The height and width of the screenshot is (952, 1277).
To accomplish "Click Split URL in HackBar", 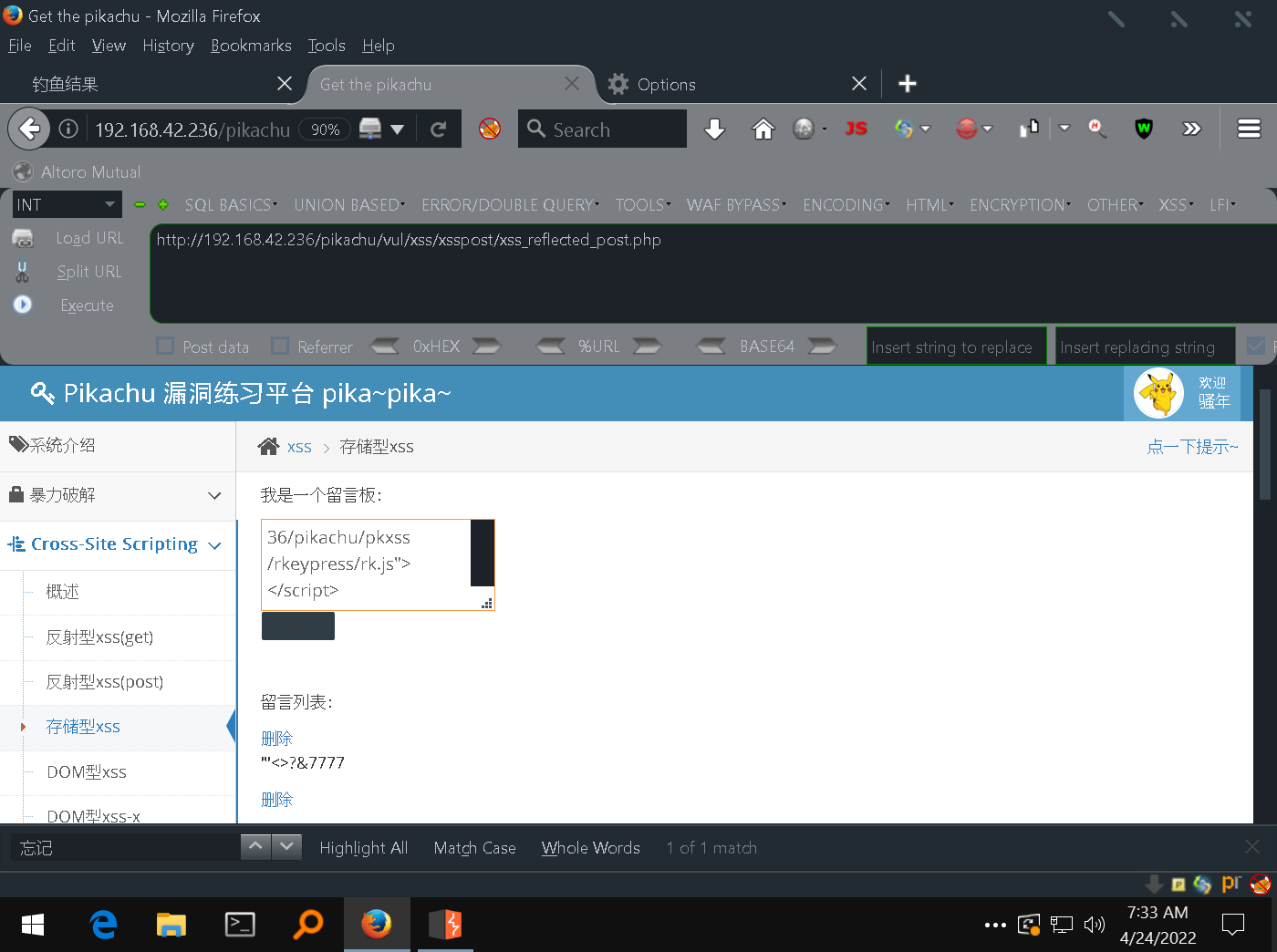I will (x=88, y=272).
